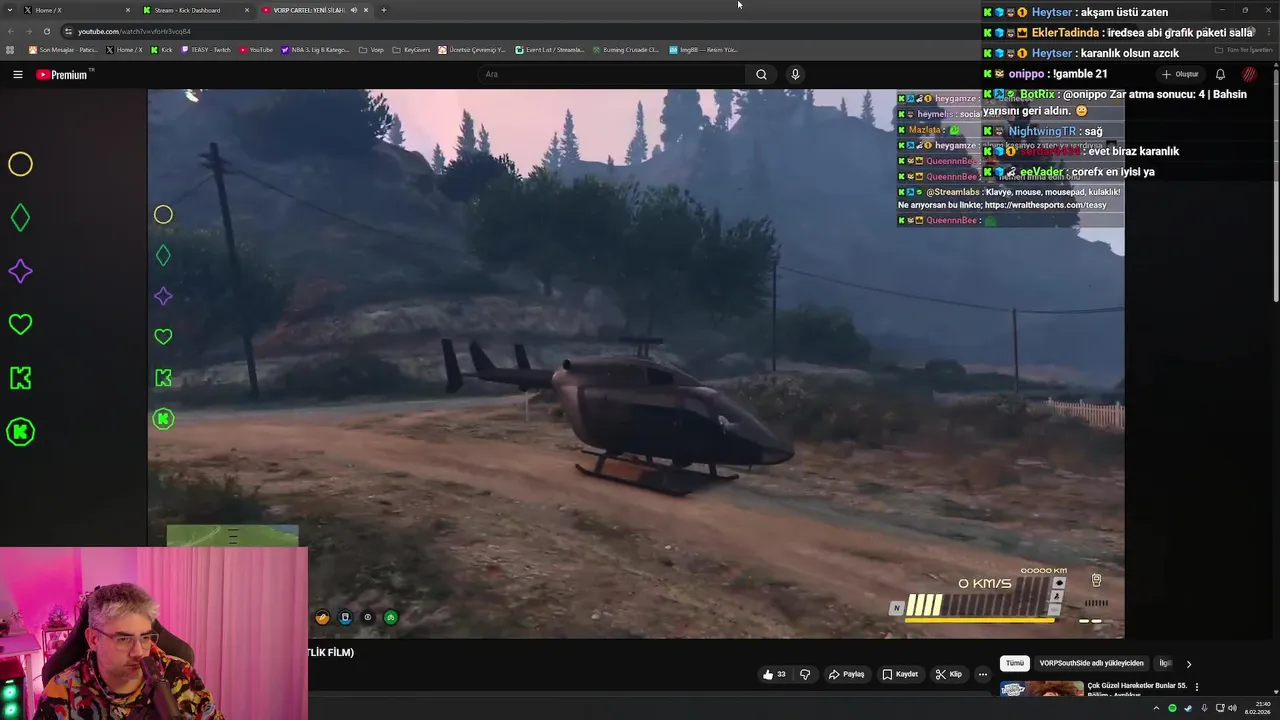
Task: Open NBA 3. Lig bookmark
Action: pyautogui.click(x=316, y=49)
